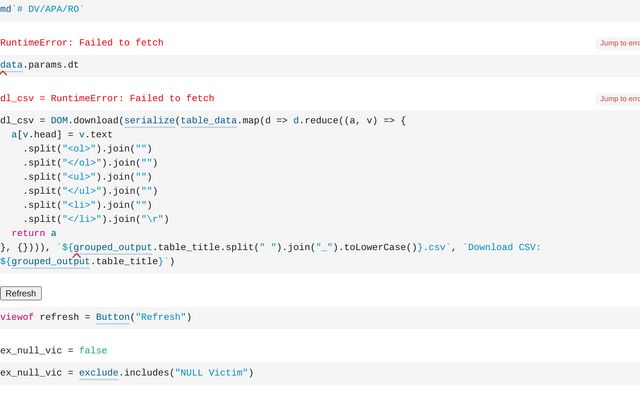Click grouped_output before .table_title.split
The height and width of the screenshot is (400, 640).
tap(115, 247)
